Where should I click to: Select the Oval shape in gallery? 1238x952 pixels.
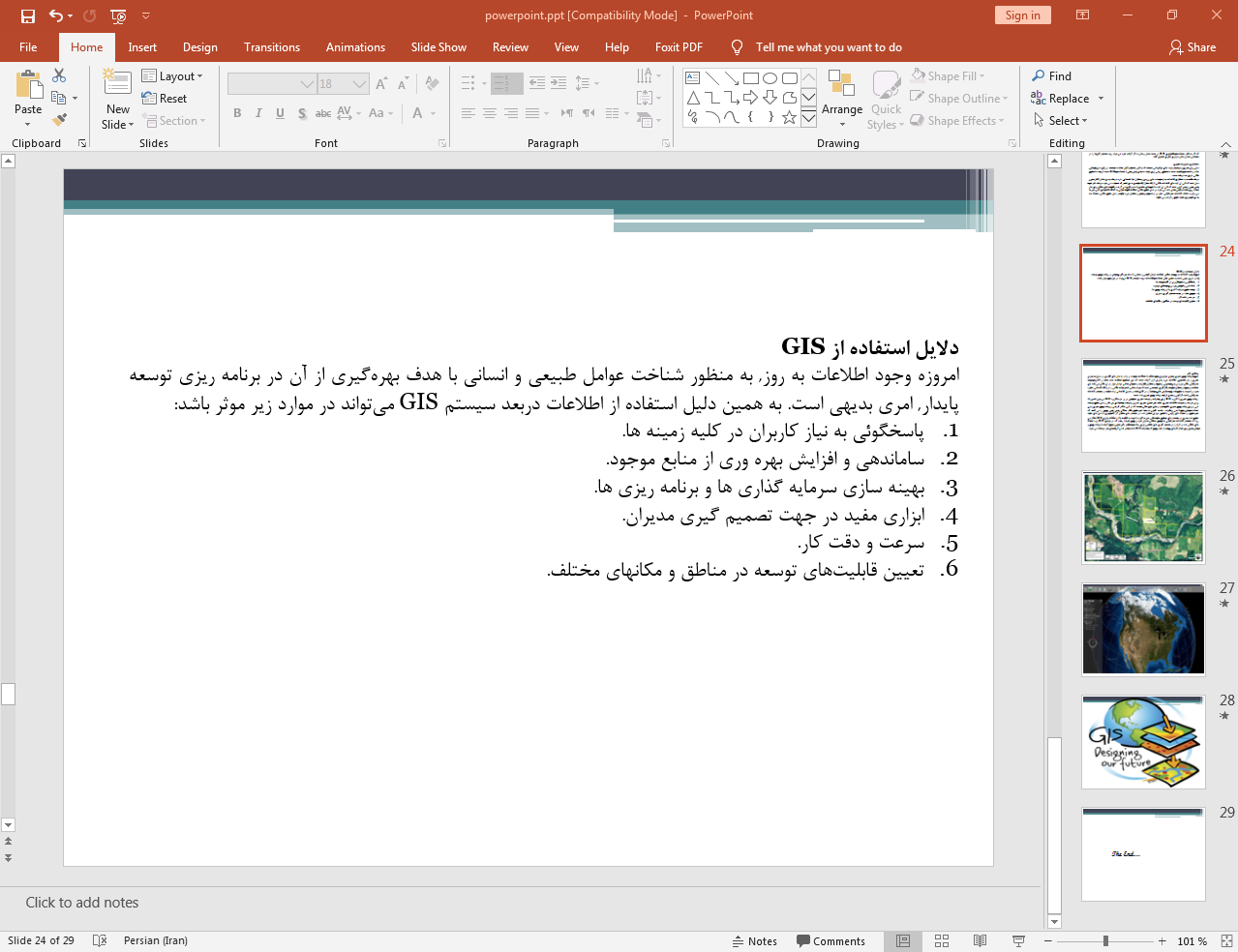tap(770, 78)
